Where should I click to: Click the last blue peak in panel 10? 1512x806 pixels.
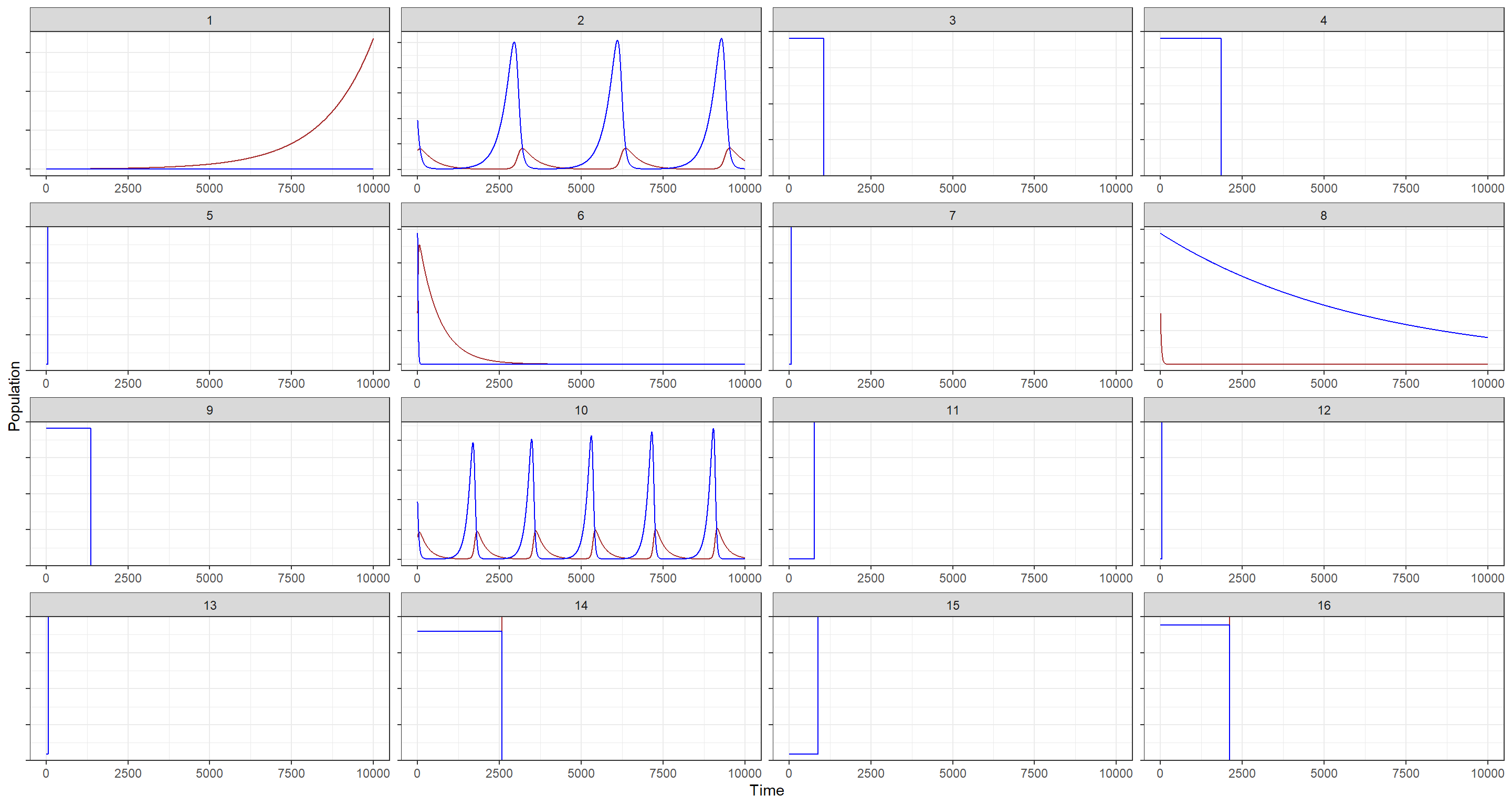click(x=713, y=429)
